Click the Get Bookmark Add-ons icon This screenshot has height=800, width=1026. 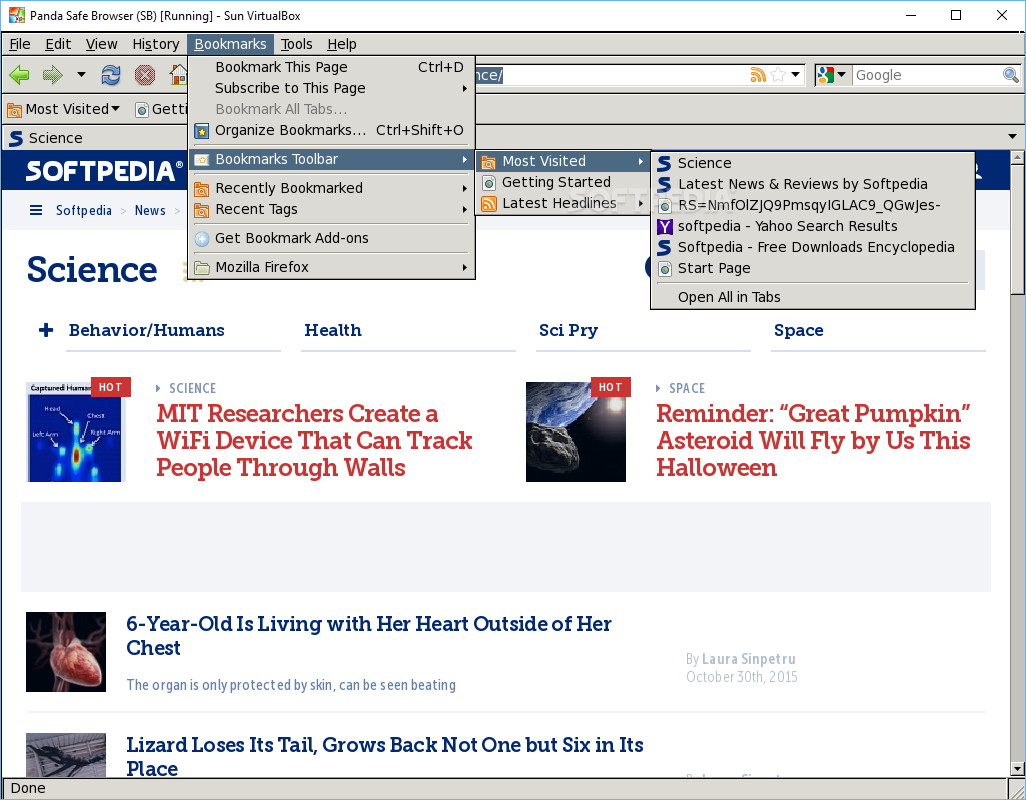point(202,239)
